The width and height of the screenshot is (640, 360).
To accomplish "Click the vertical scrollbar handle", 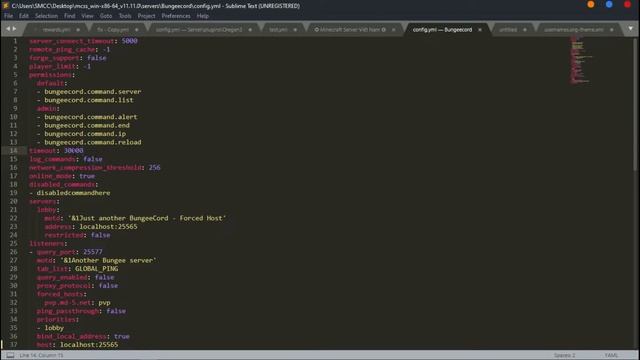I will [x=635, y=104].
